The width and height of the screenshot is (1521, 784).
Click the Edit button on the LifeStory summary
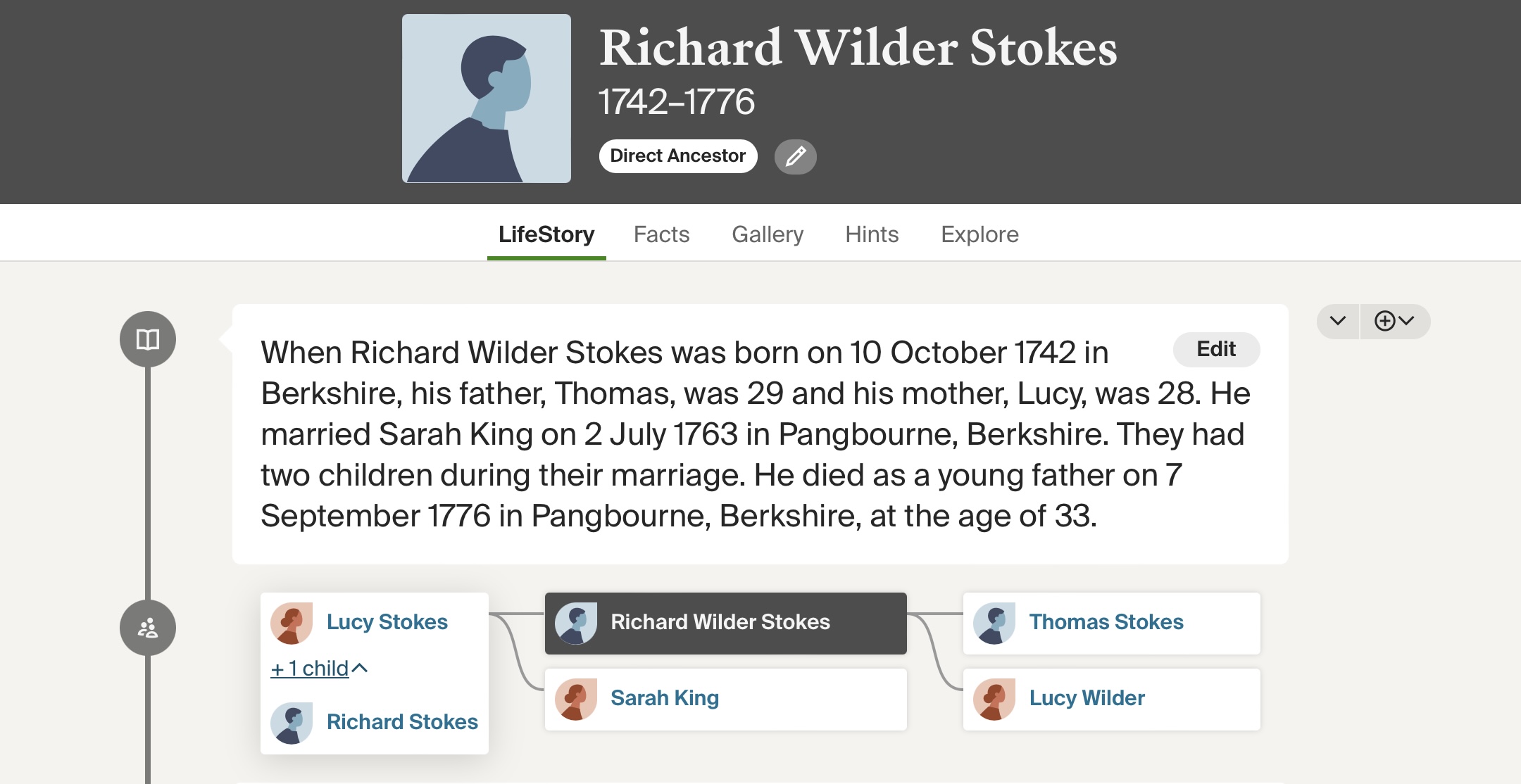point(1216,350)
